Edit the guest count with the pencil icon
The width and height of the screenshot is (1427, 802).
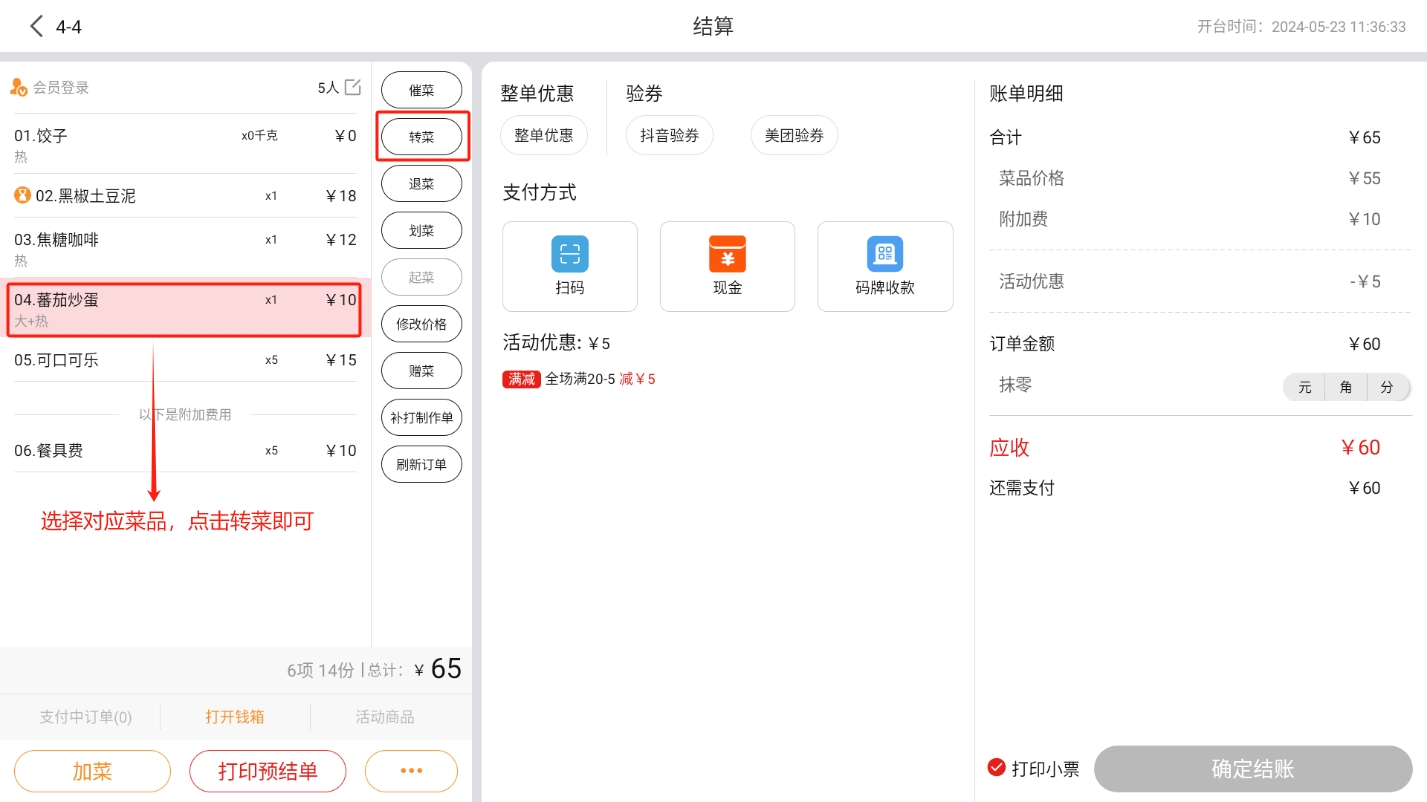tap(352, 87)
